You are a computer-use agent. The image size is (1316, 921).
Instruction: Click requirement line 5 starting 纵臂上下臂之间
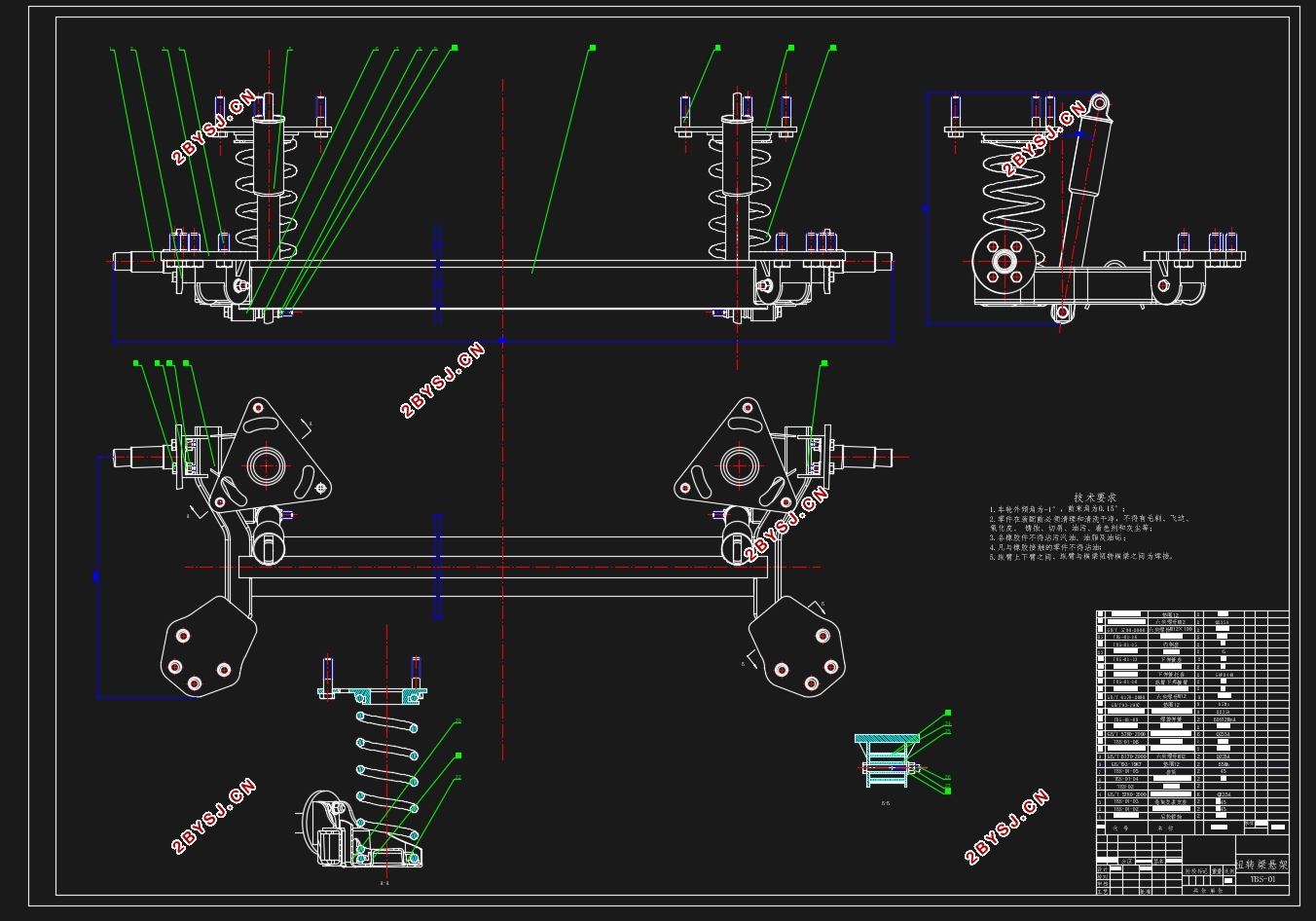coord(1081,557)
